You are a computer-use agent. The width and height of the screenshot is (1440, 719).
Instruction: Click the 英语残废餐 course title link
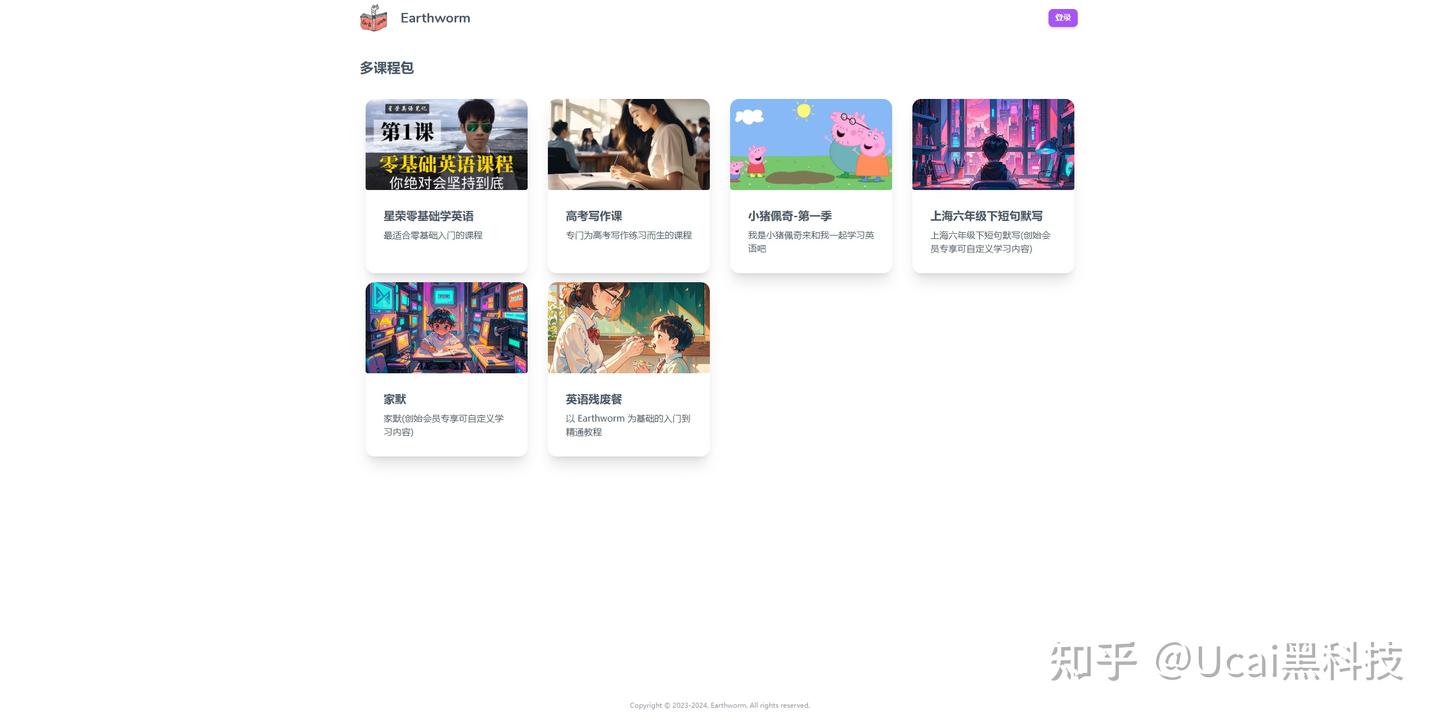pyautogui.click(x=593, y=398)
